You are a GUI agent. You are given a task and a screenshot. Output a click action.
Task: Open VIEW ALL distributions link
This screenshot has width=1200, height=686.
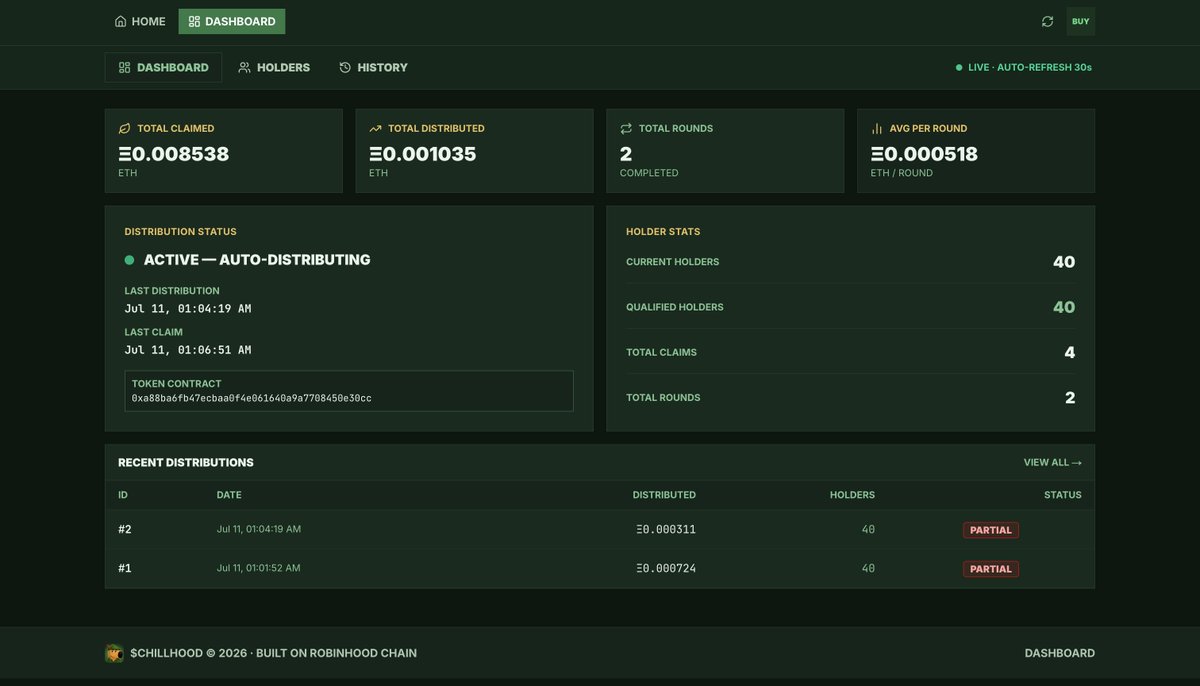point(1052,463)
